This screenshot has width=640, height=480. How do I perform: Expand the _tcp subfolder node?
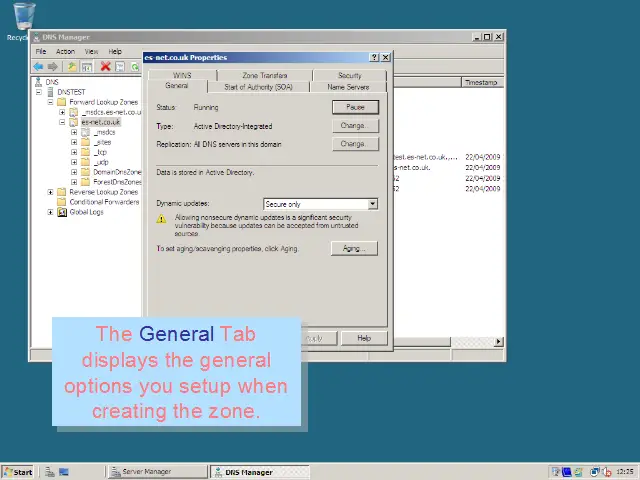[x=74, y=152]
